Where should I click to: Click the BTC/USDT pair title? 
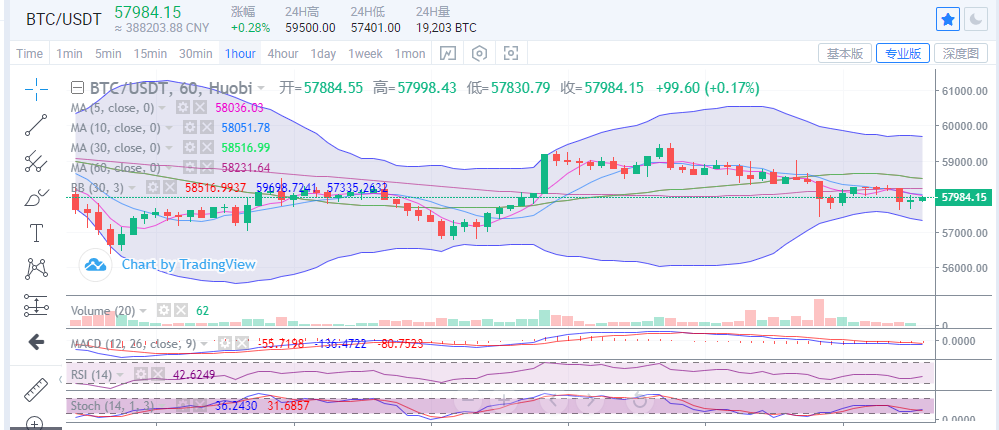click(63, 19)
